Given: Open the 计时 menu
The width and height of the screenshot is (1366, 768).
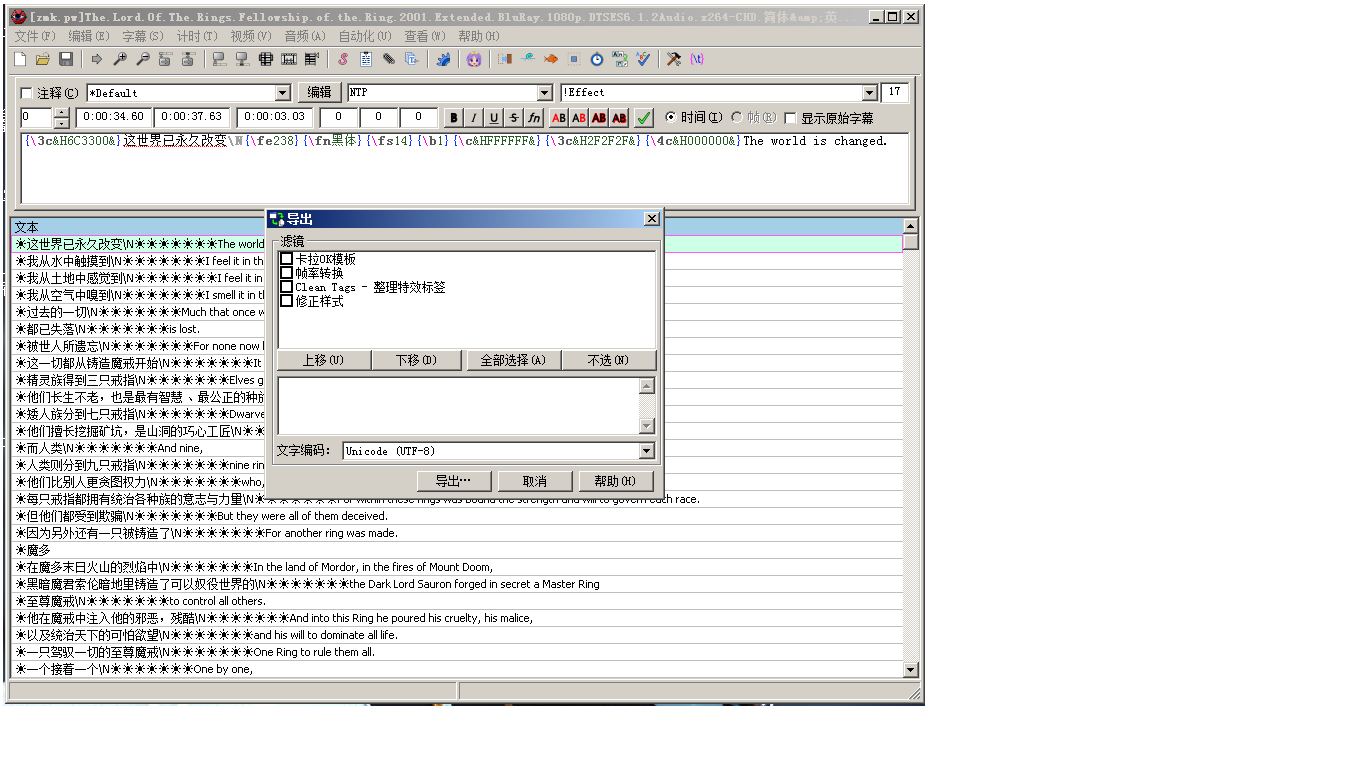Looking at the screenshot, I should (x=197, y=36).
